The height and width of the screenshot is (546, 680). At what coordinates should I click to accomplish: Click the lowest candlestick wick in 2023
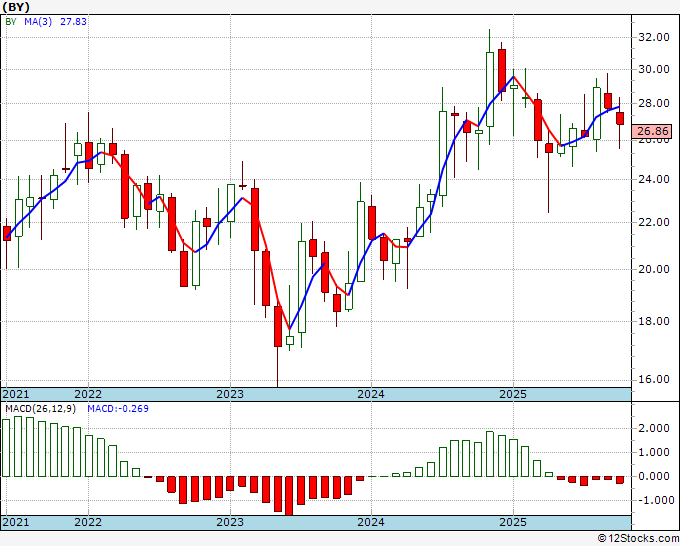278,380
